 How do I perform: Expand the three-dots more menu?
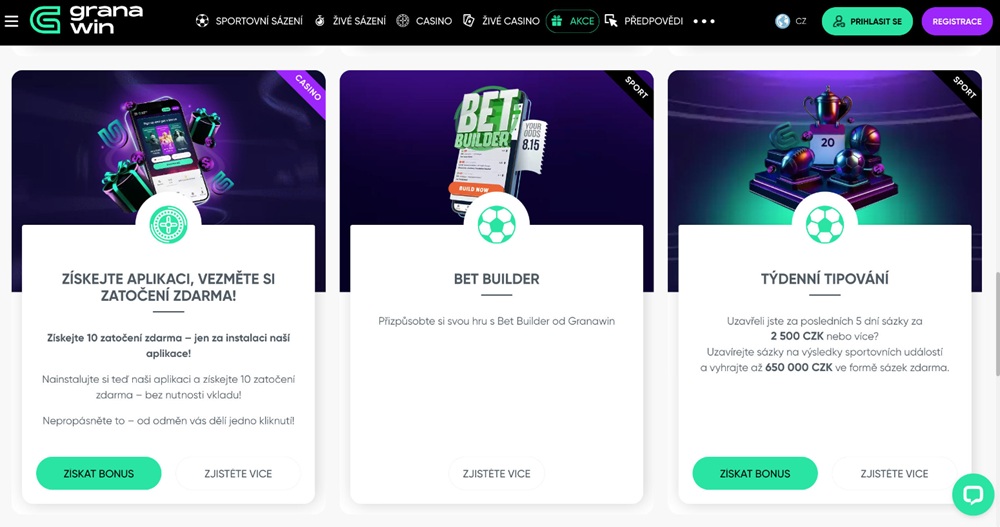704,21
